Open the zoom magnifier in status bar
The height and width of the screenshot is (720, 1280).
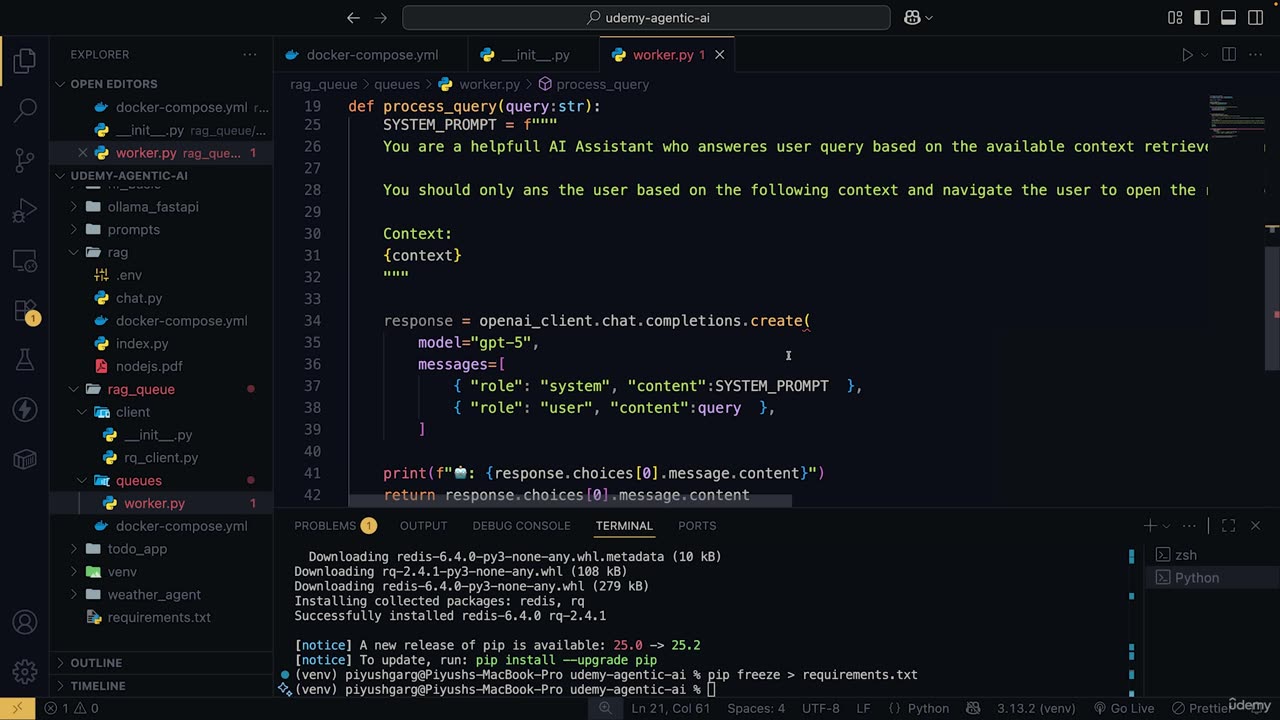605,708
